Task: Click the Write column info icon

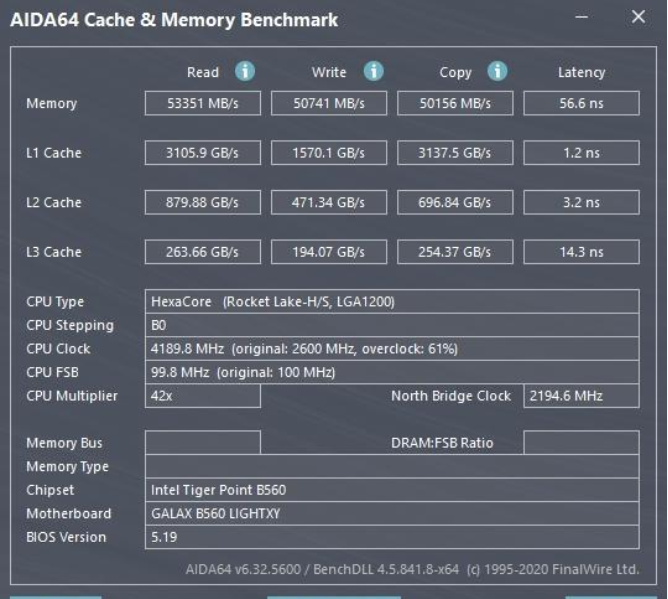Action: 374,71
